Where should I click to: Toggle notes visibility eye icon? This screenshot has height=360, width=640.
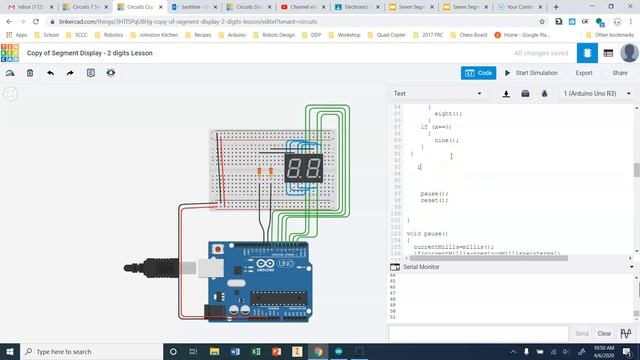click(111, 73)
